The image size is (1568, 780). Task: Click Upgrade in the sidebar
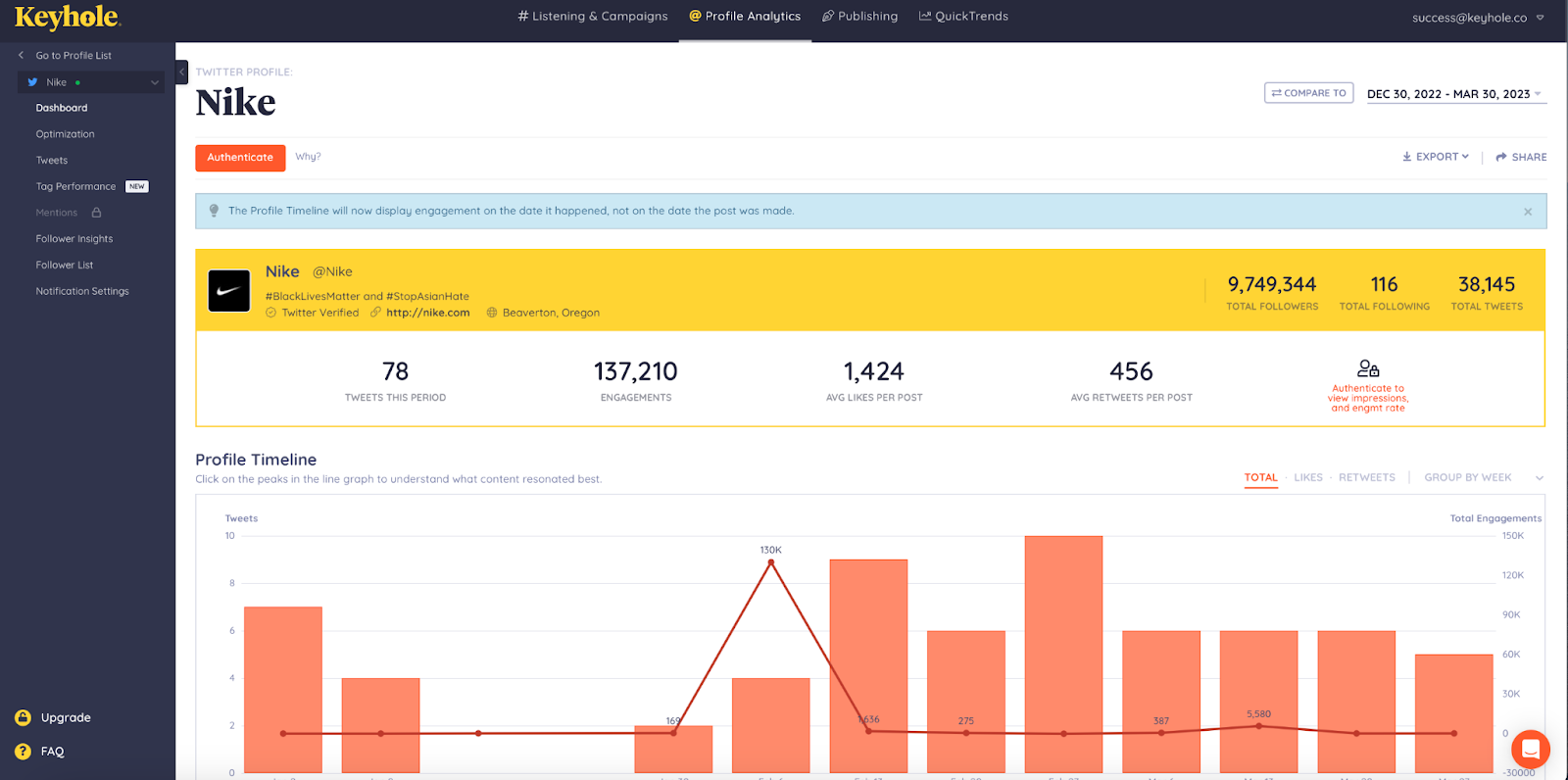pos(66,717)
